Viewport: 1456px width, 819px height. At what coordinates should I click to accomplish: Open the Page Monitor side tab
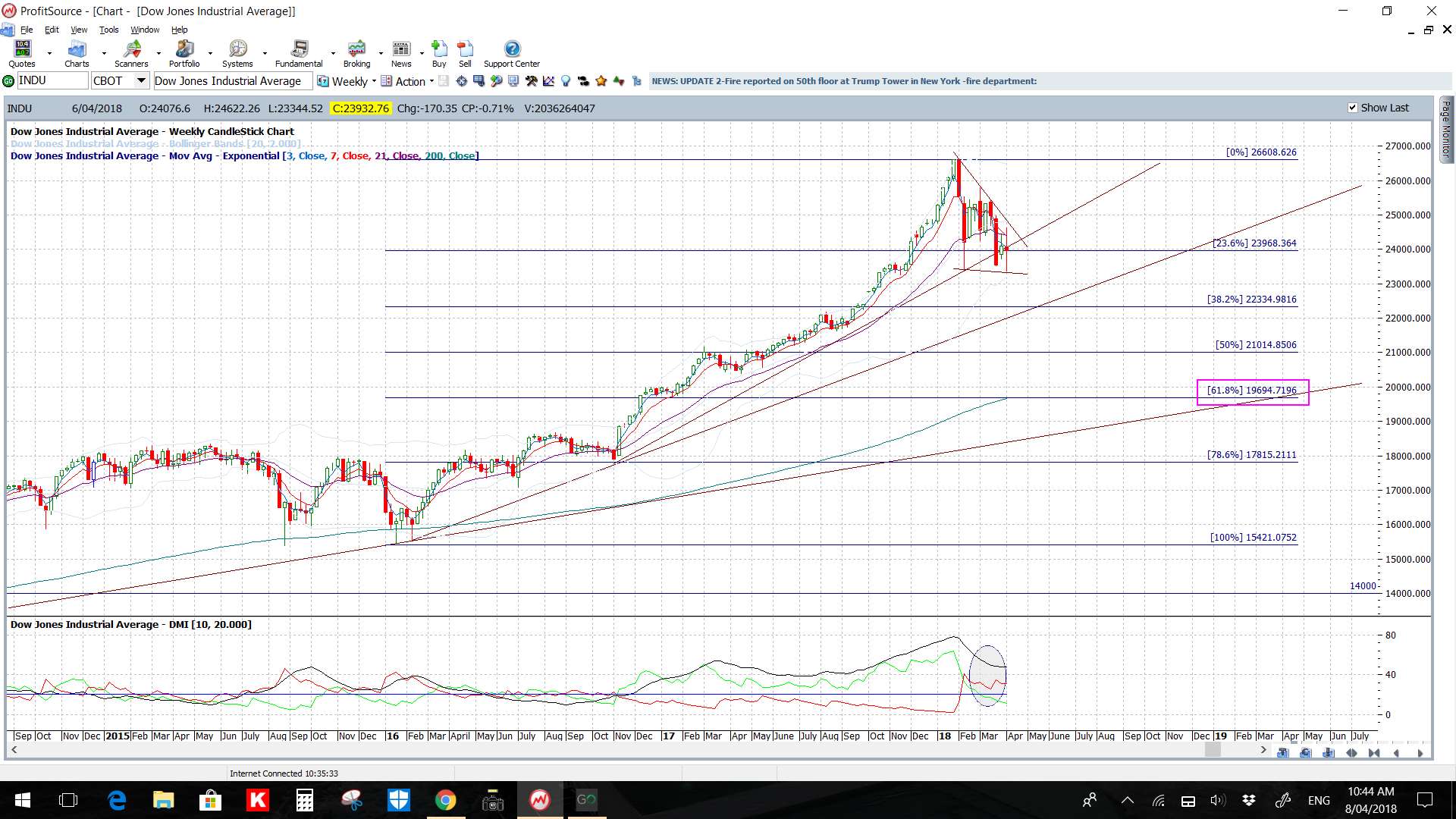1446,129
